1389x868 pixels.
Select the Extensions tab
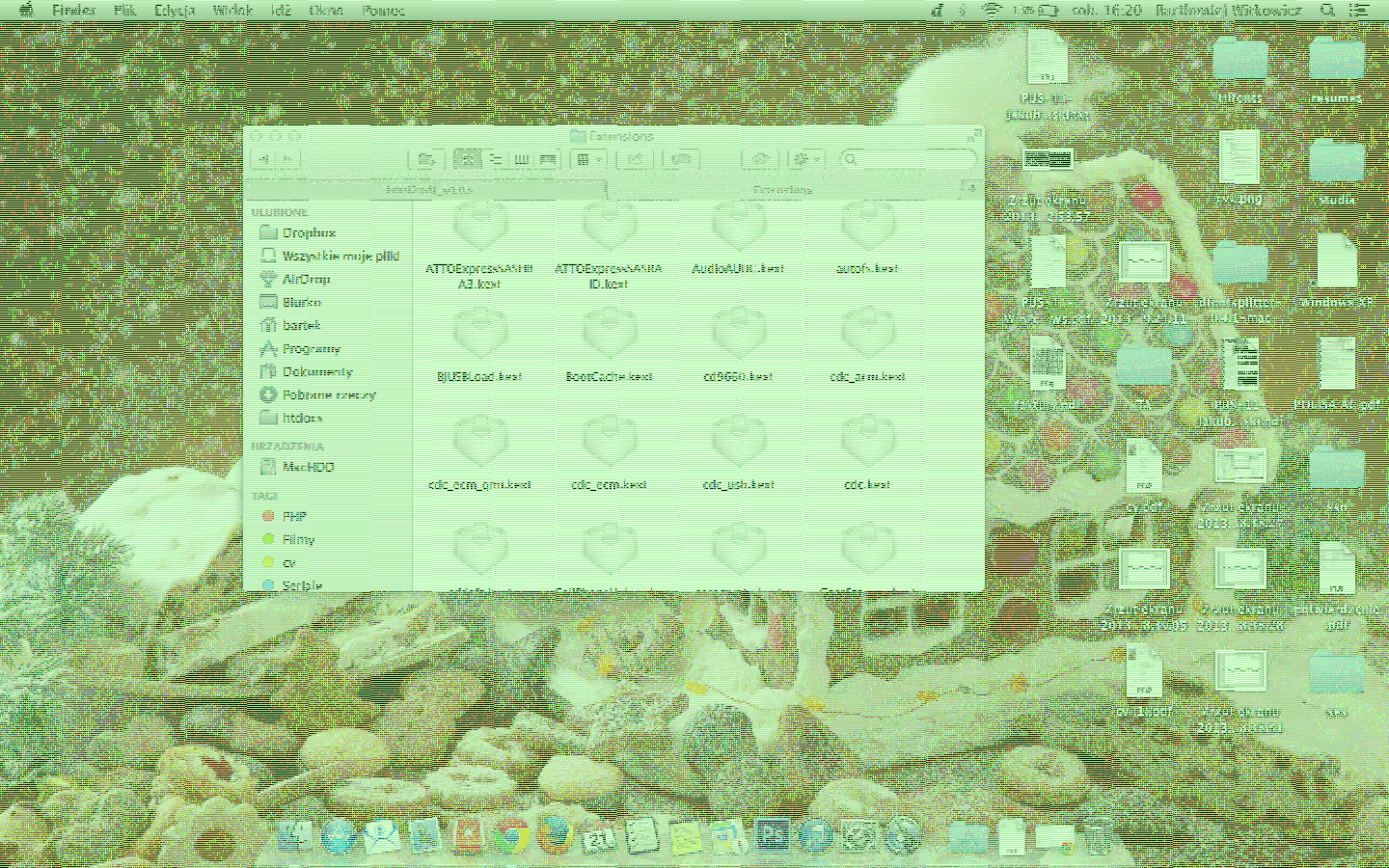(x=782, y=190)
